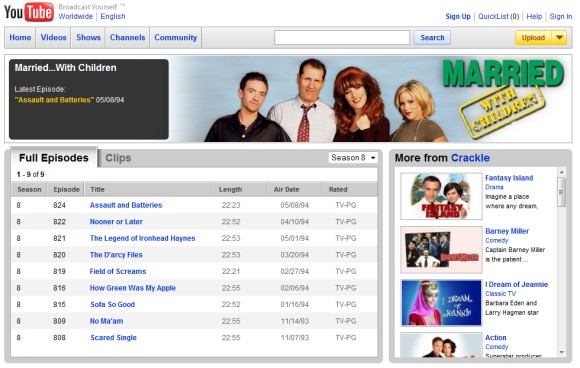580x368 pixels.
Task: Change language via English link
Action: 113,16
